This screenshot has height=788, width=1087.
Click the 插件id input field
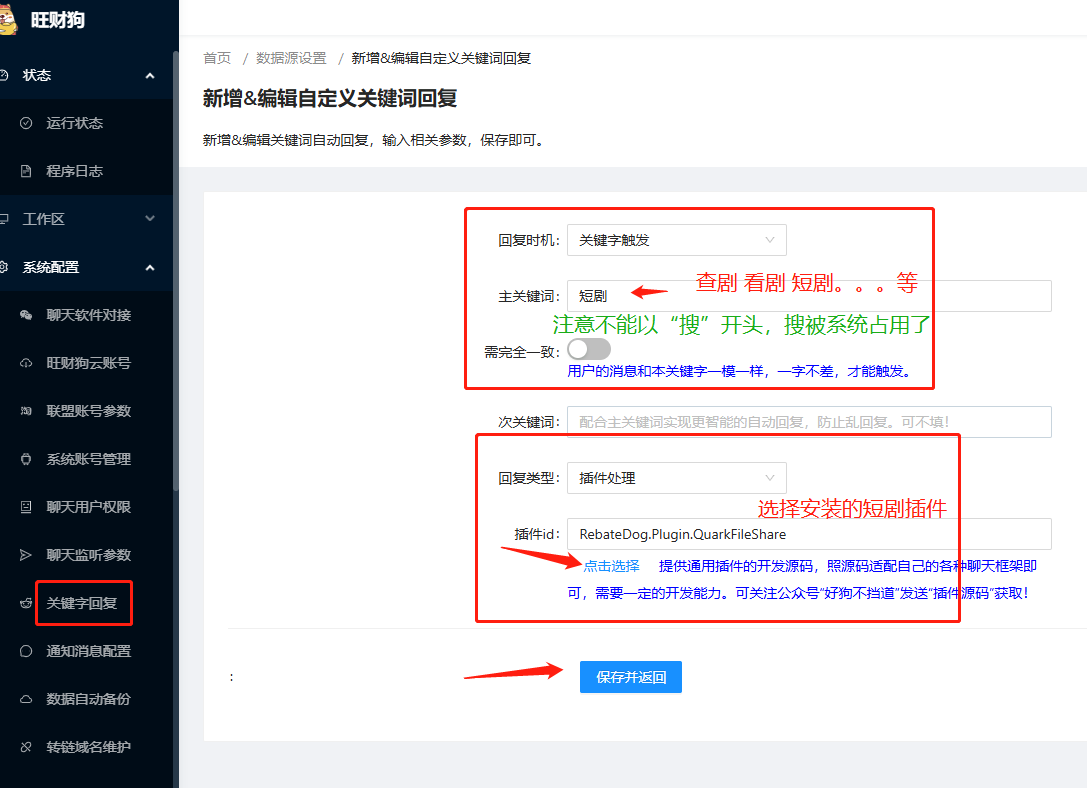(808, 534)
